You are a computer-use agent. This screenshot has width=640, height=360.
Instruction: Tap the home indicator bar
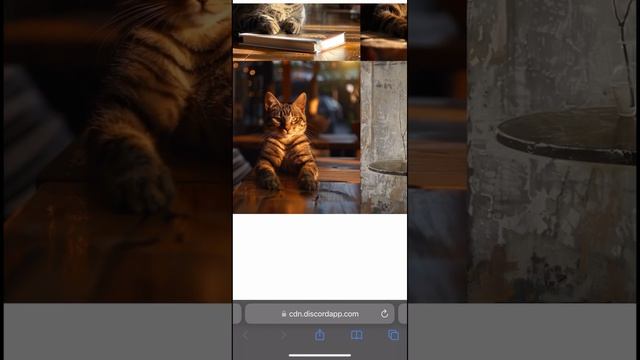[320, 356]
